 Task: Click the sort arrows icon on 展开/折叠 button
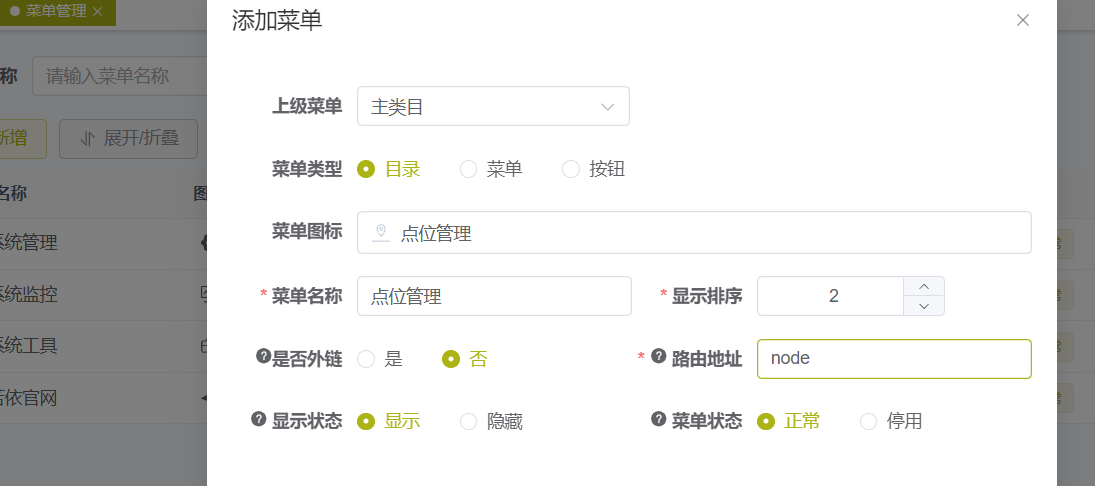tap(87, 138)
